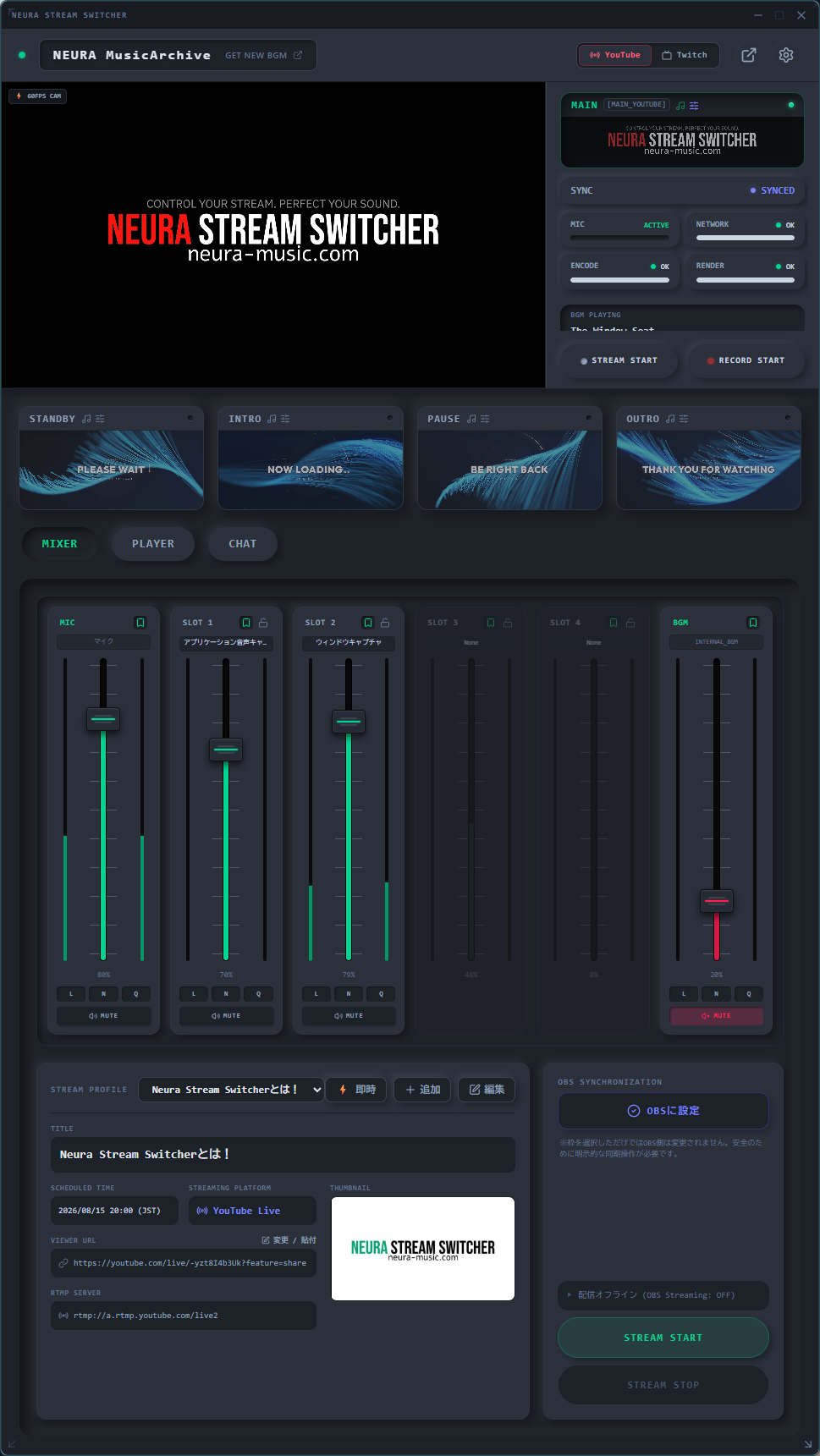The image size is (820, 1456).
Task: Switch platform toggle to Twitch
Action: click(x=685, y=55)
